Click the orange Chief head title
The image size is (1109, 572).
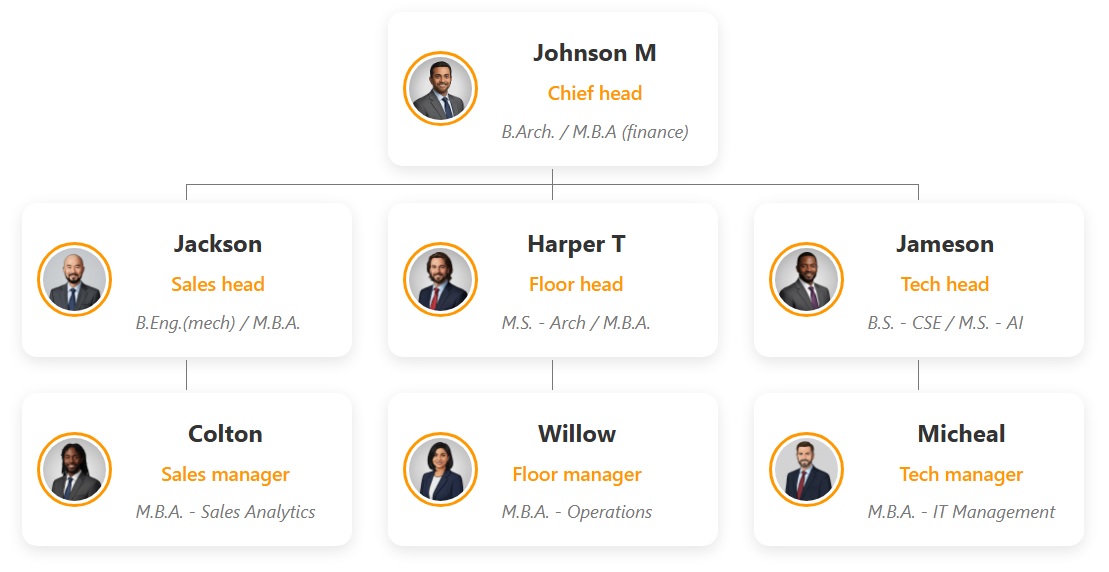(594, 94)
